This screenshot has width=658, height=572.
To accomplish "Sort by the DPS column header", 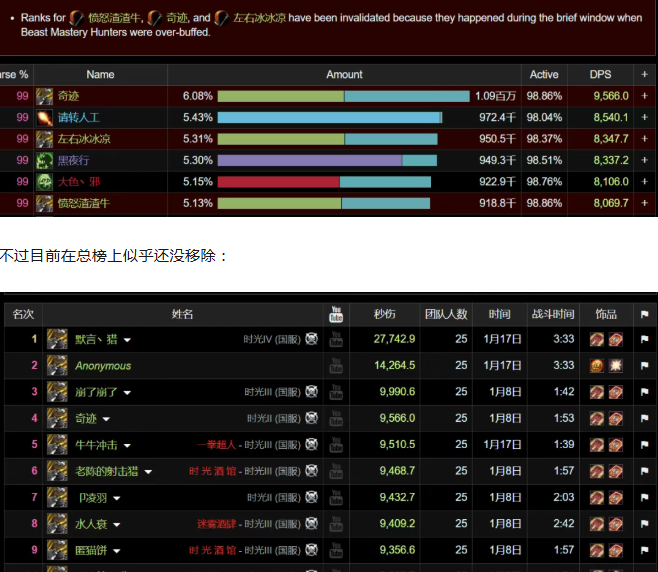I will point(600,75).
